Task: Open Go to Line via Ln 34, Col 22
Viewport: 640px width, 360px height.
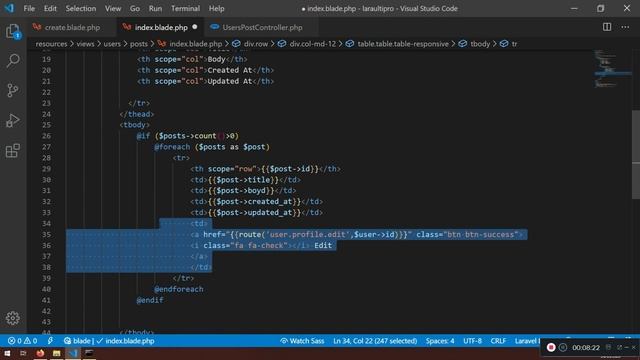Action: [x=375, y=341]
